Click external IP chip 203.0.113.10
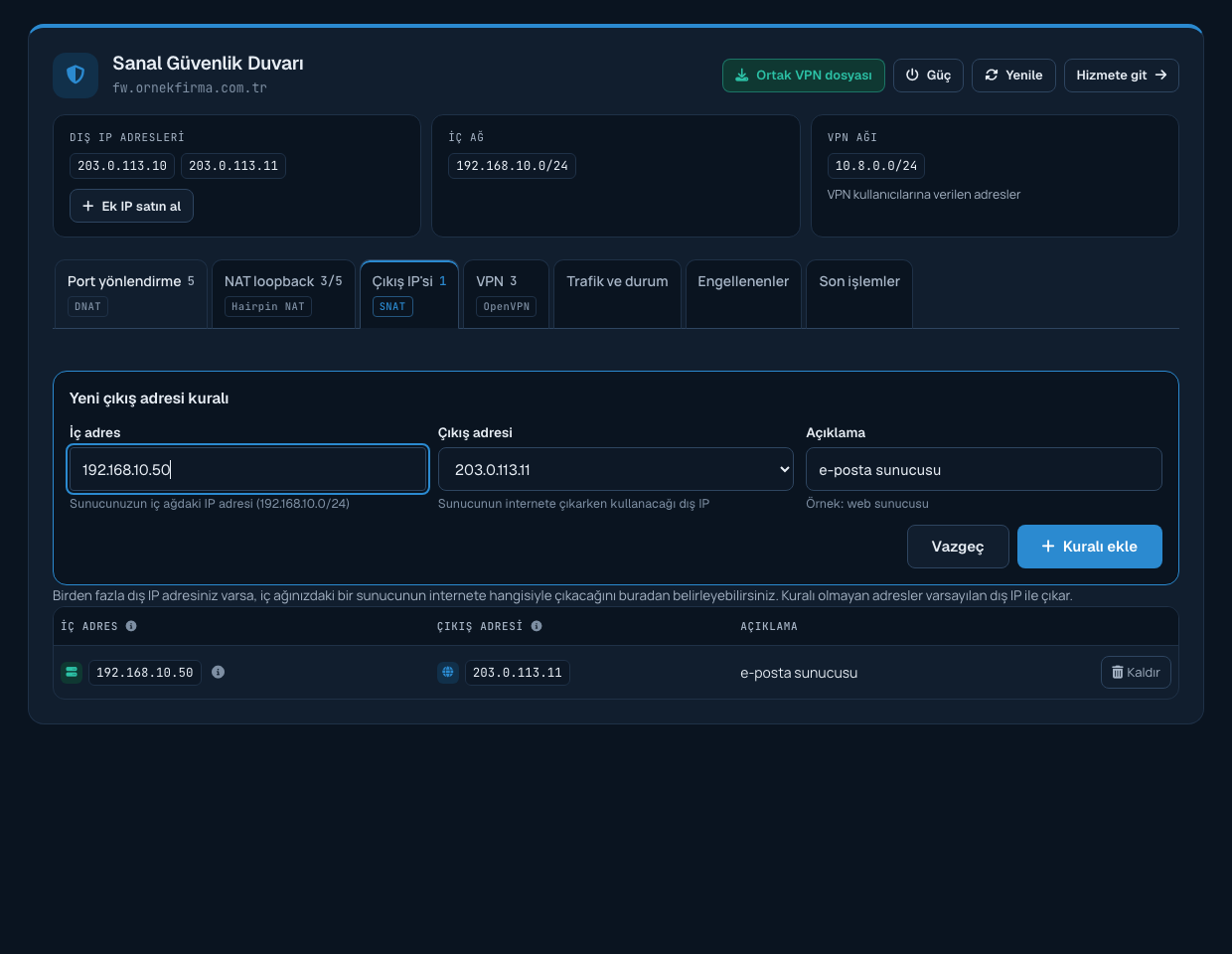Screen dimensions: 1232x954 click(122, 166)
